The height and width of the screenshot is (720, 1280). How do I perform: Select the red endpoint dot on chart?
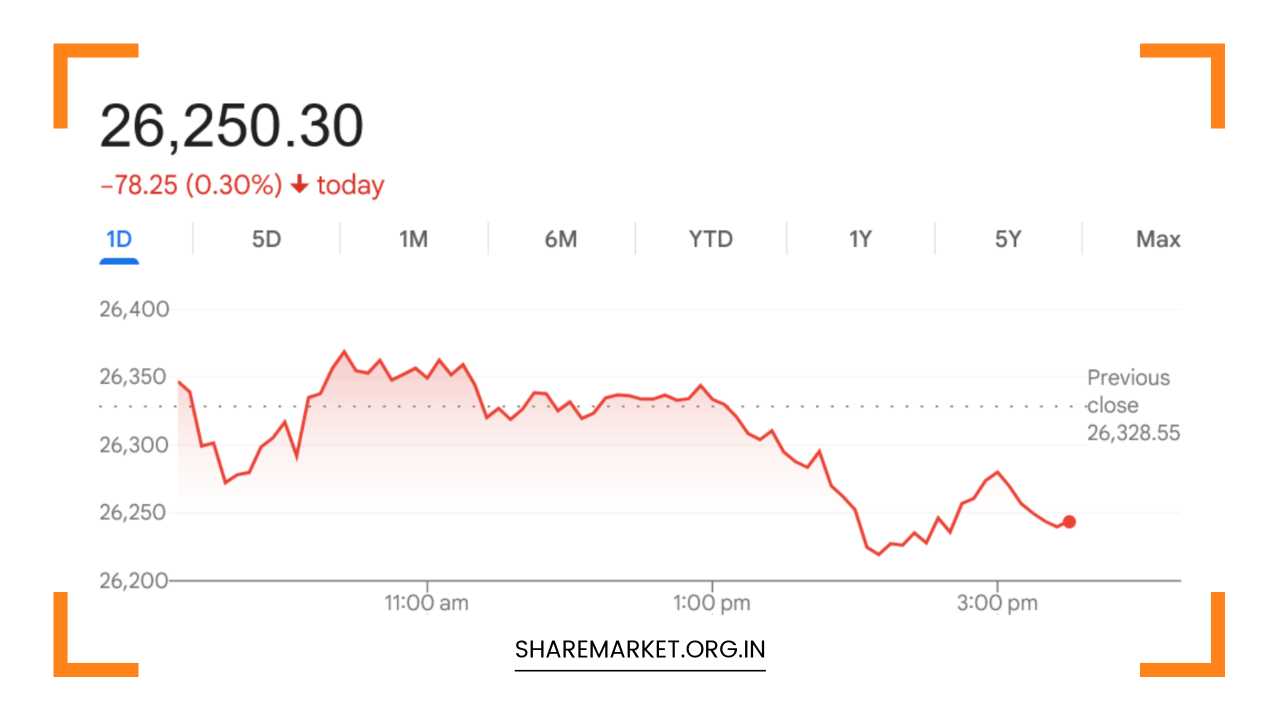pos(1068,521)
